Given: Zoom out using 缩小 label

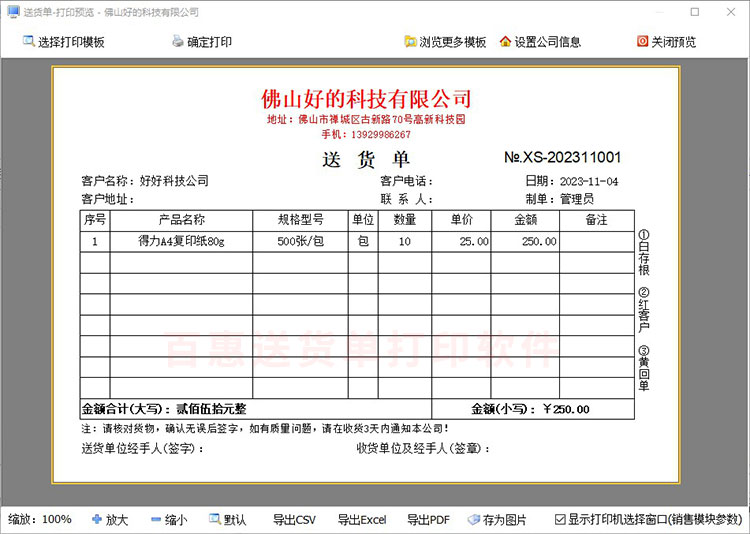Looking at the screenshot, I should coord(176,520).
